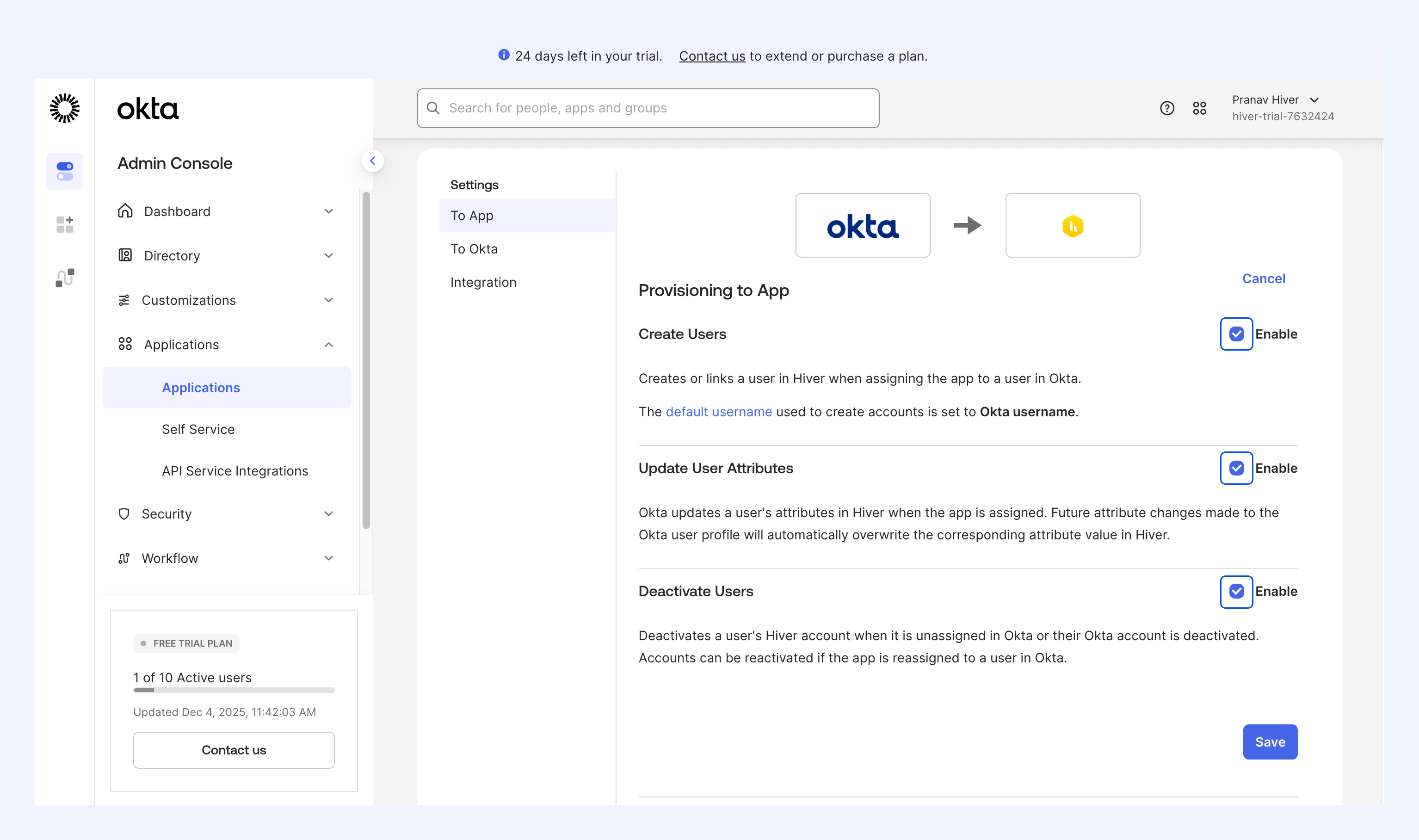Collapse sidebar with the left chevron button
This screenshot has width=1419, height=840.
[372, 161]
